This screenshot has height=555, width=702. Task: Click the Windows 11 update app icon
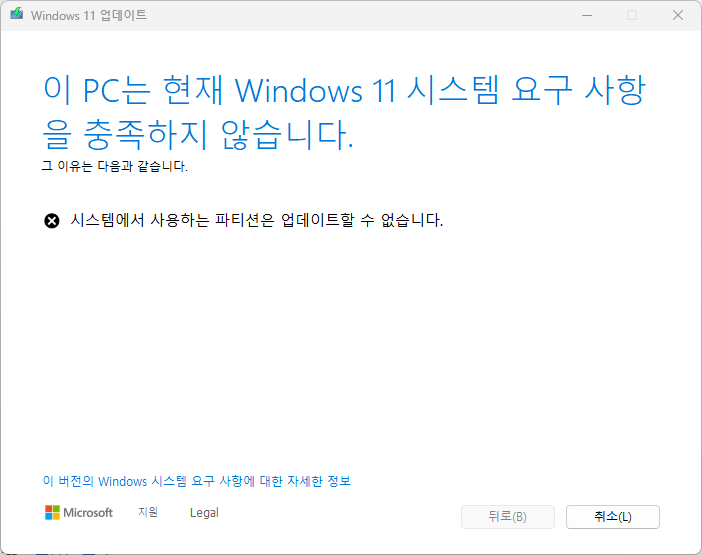click(x=17, y=14)
